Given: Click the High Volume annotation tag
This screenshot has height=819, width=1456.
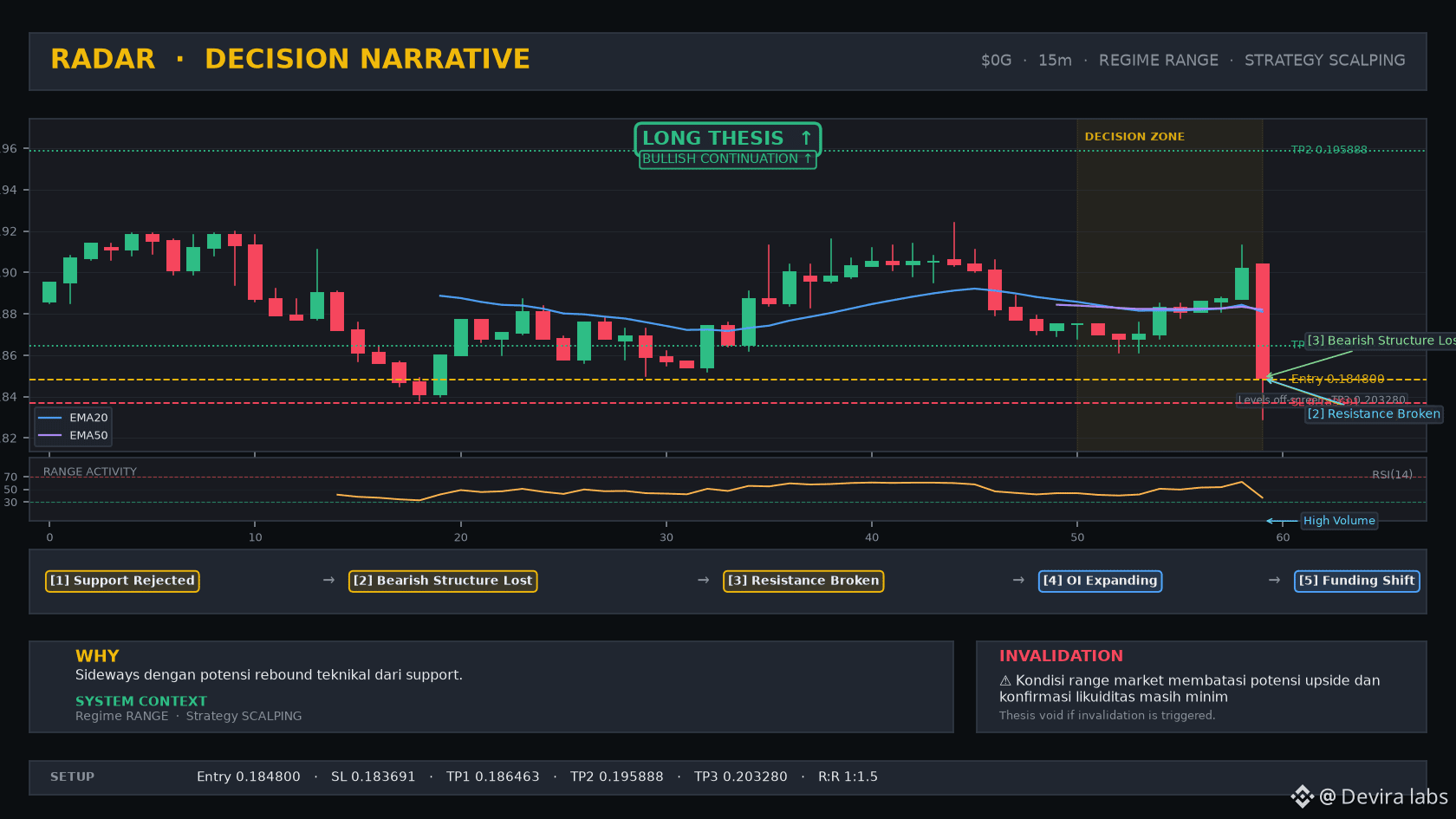Looking at the screenshot, I should tap(1339, 521).
